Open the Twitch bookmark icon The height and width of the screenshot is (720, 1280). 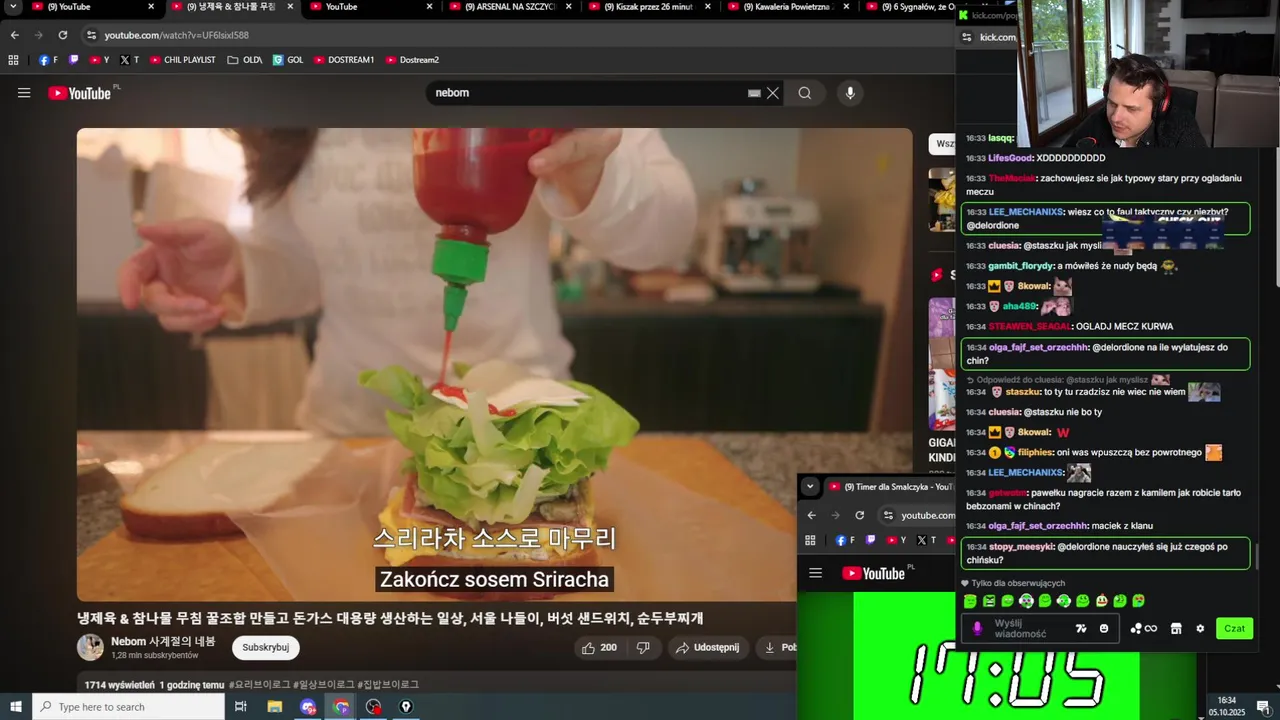tap(74, 60)
